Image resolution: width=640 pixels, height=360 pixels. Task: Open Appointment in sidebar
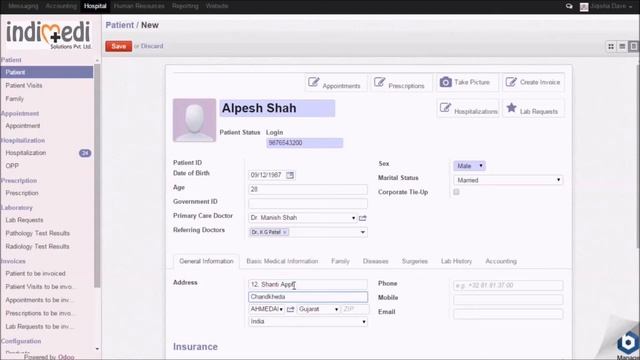click(22, 126)
